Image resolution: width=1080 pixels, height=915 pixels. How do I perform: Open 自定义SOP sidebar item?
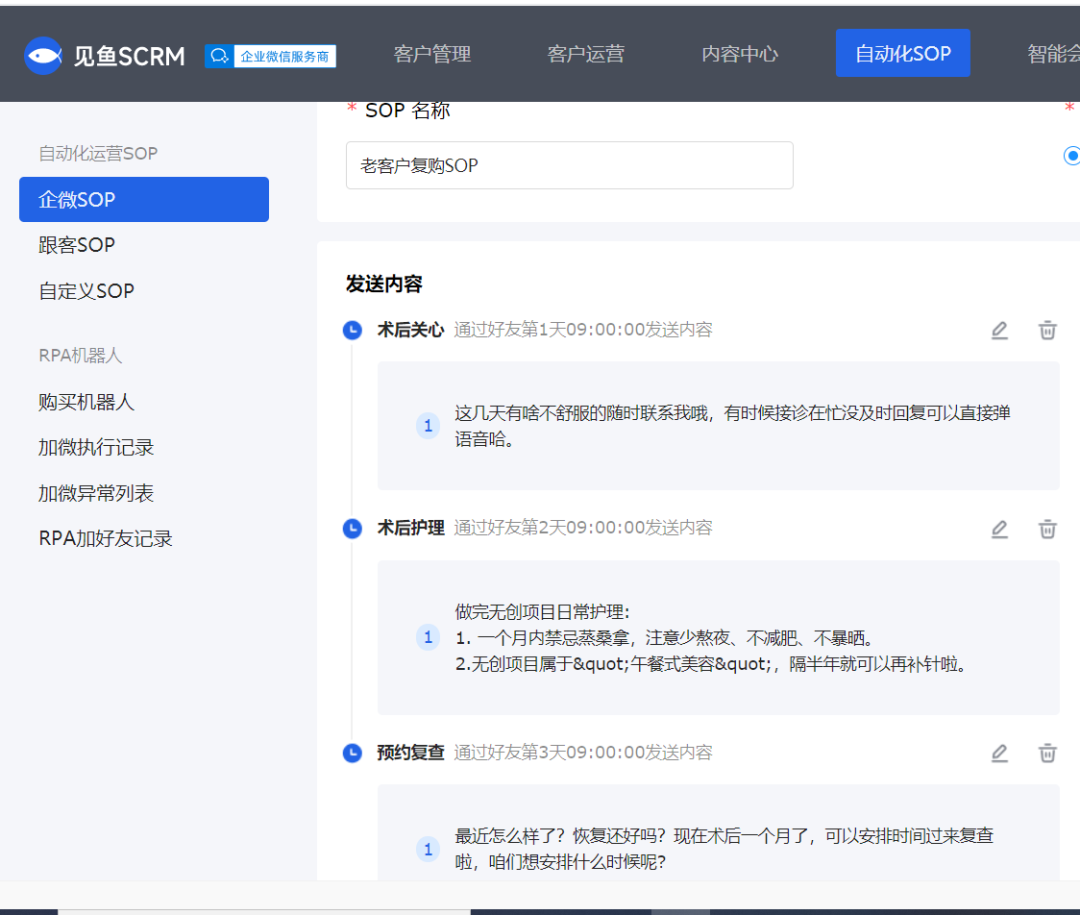click(86, 291)
